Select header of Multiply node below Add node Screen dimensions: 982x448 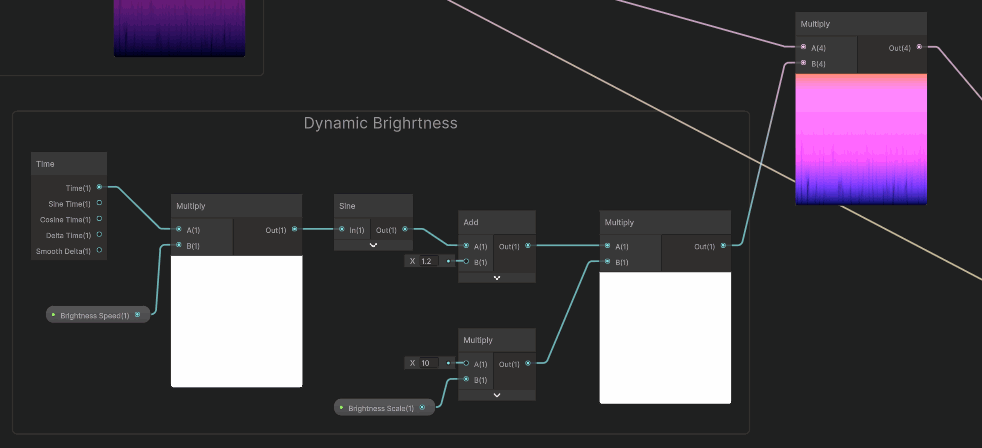pos(497,340)
